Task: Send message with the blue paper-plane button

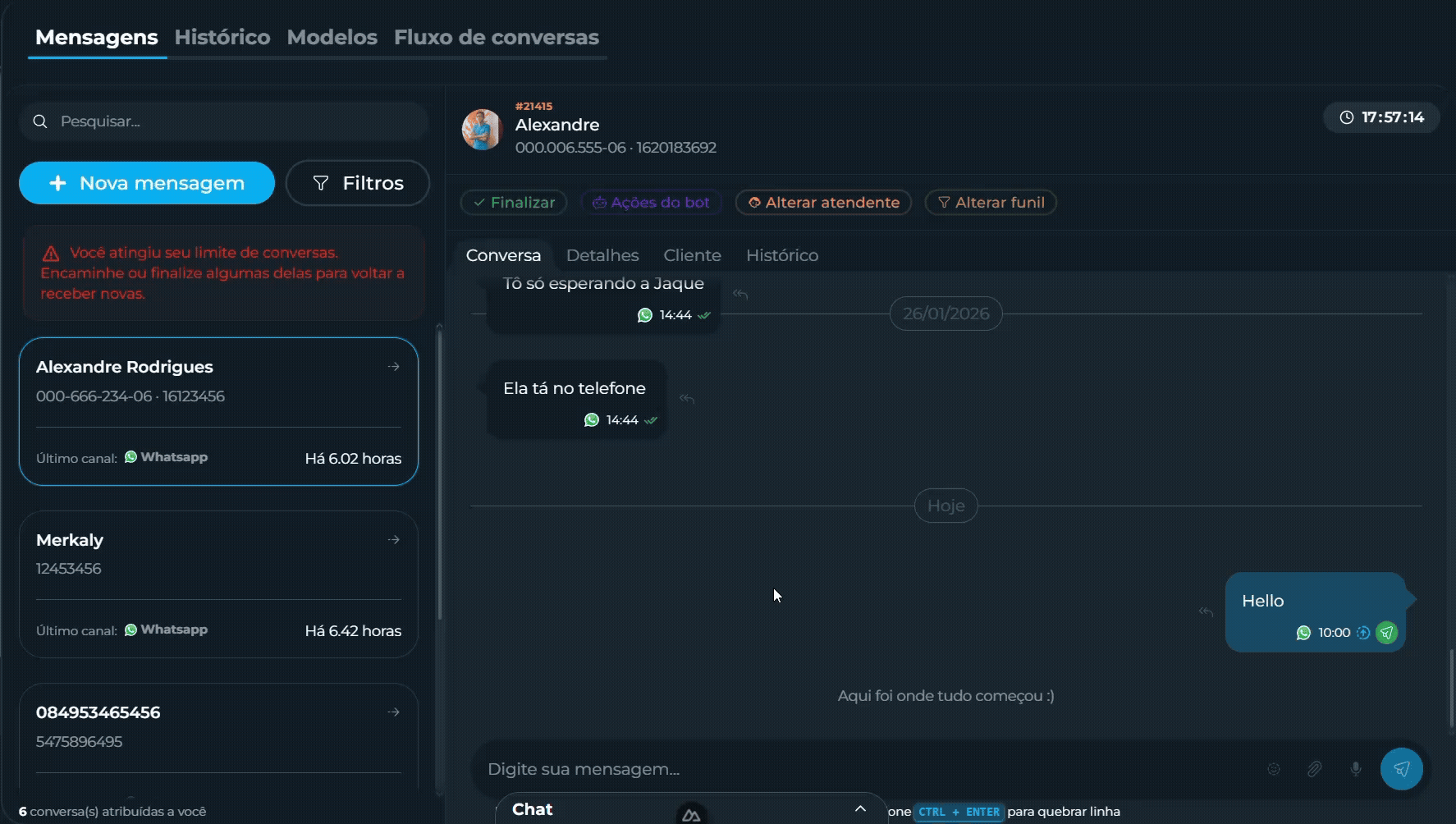Action: 1402,769
